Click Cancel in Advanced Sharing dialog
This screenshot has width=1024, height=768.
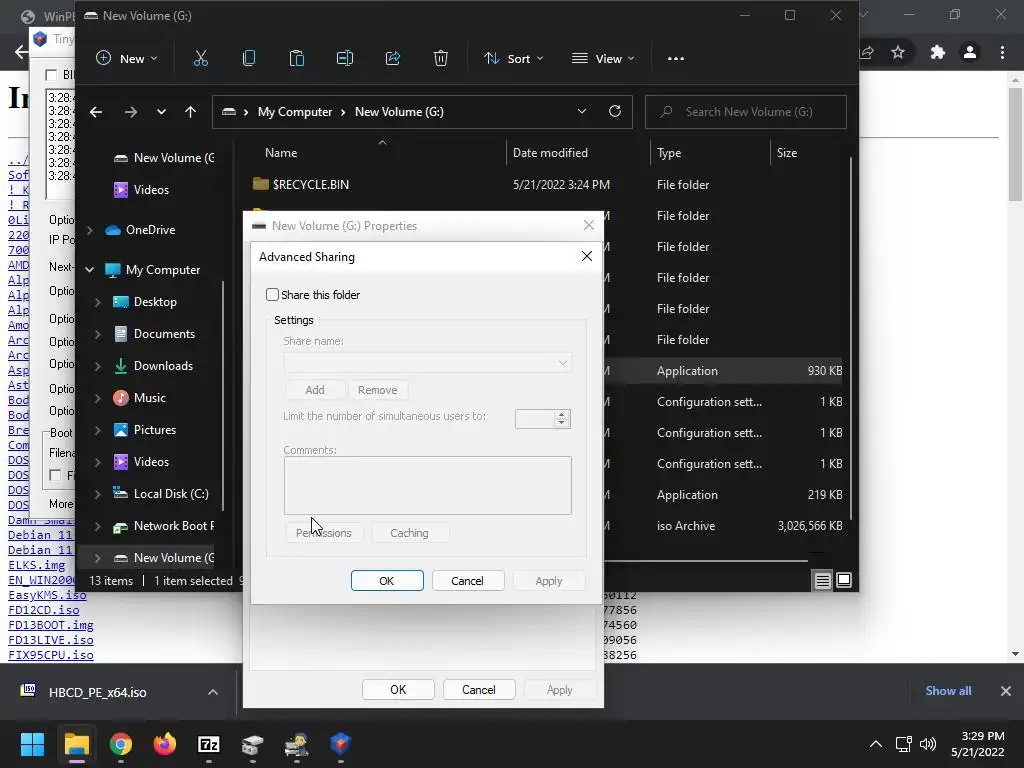[467, 581]
